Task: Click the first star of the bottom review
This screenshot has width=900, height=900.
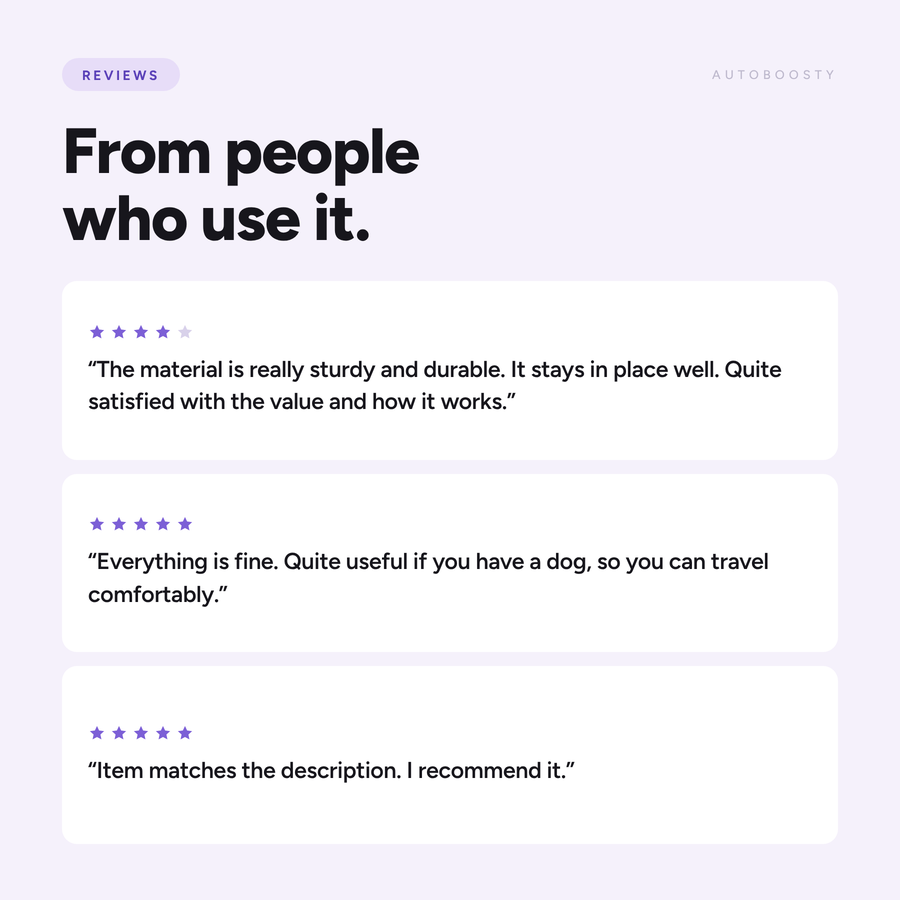Action: click(x=97, y=732)
